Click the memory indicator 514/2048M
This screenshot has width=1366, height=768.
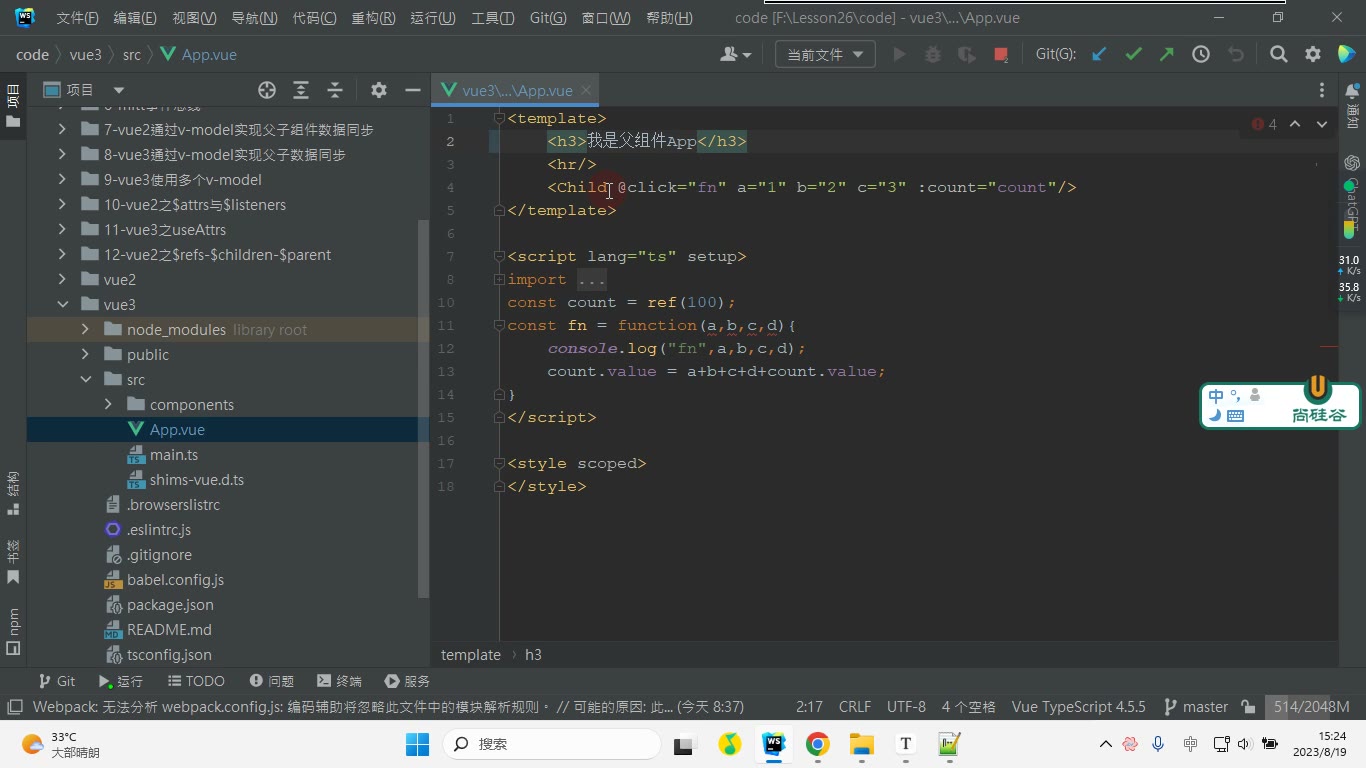pyautogui.click(x=1311, y=707)
